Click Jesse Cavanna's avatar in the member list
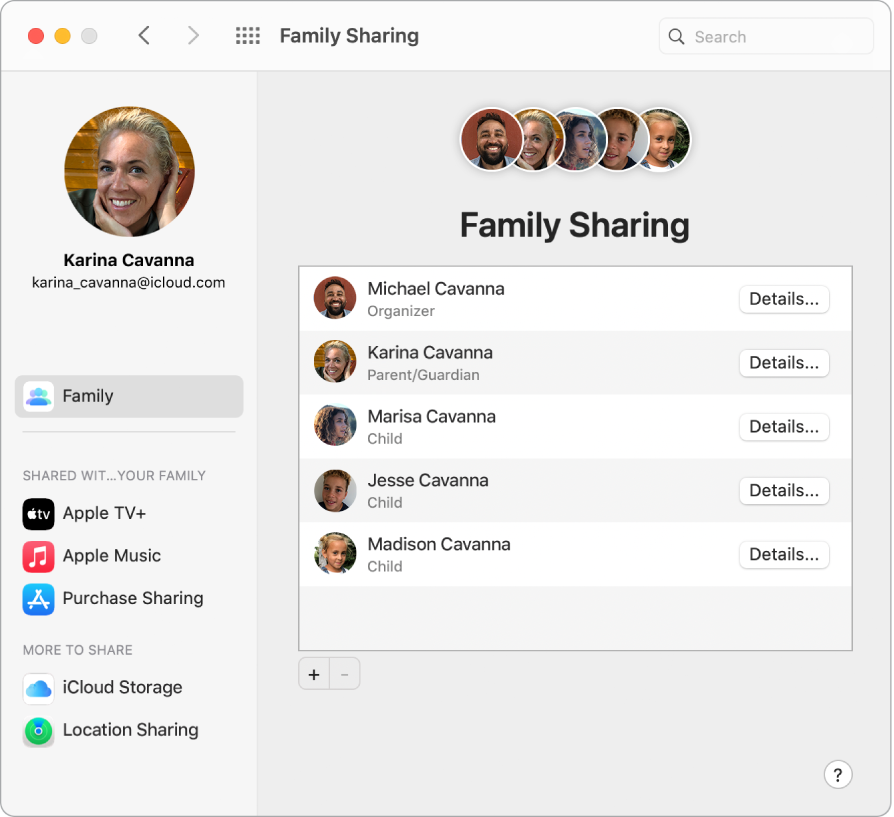This screenshot has height=817, width=894. [x=334, y=489]
